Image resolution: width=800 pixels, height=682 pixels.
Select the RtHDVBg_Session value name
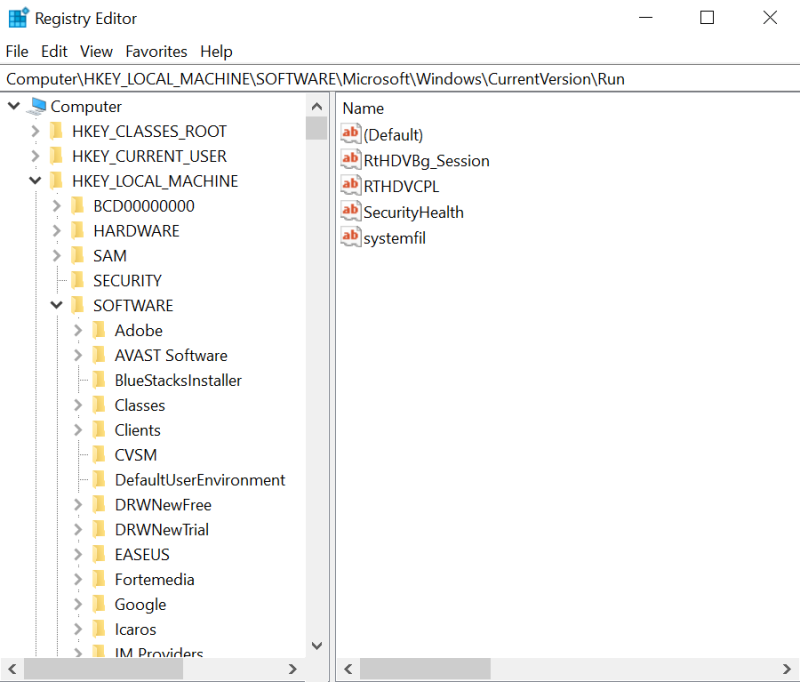(426, 161)
